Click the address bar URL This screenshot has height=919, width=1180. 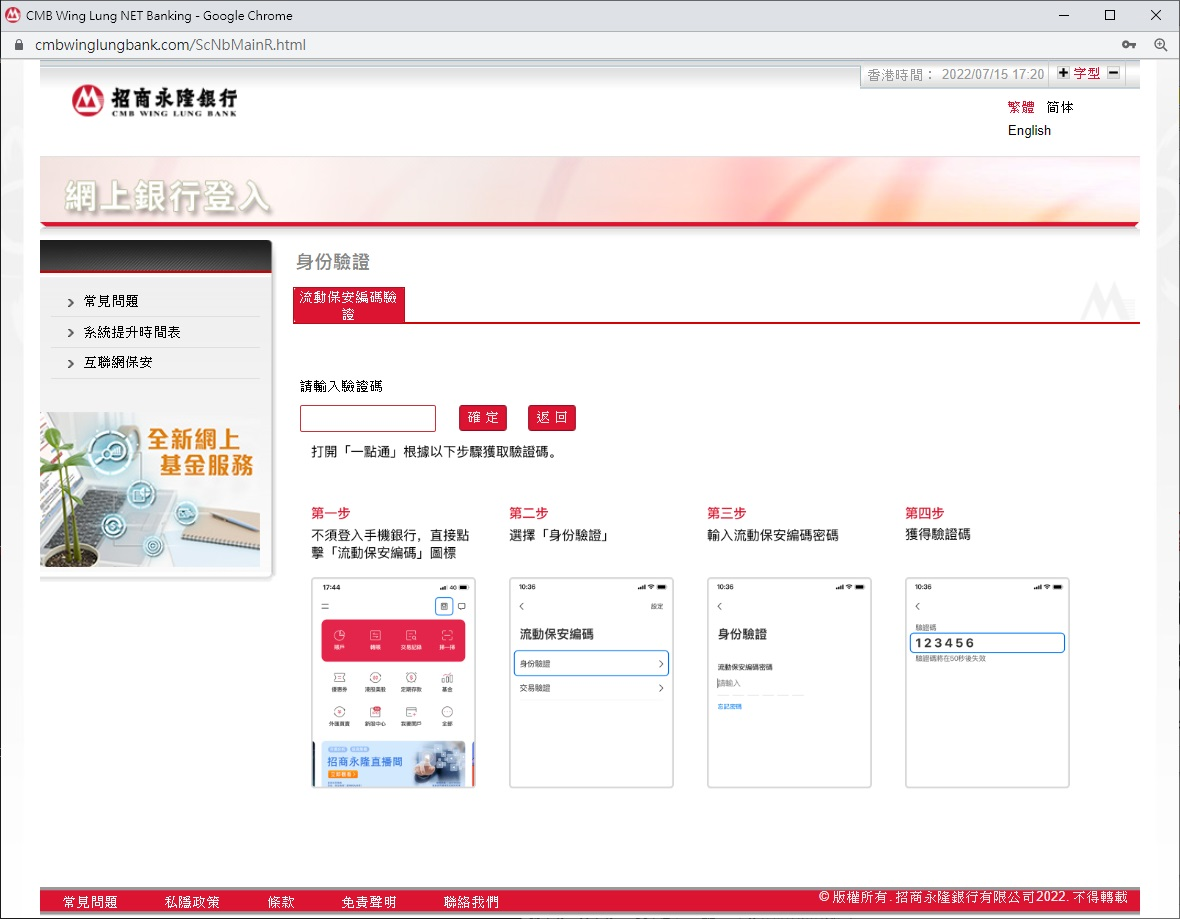click(171, 45)
